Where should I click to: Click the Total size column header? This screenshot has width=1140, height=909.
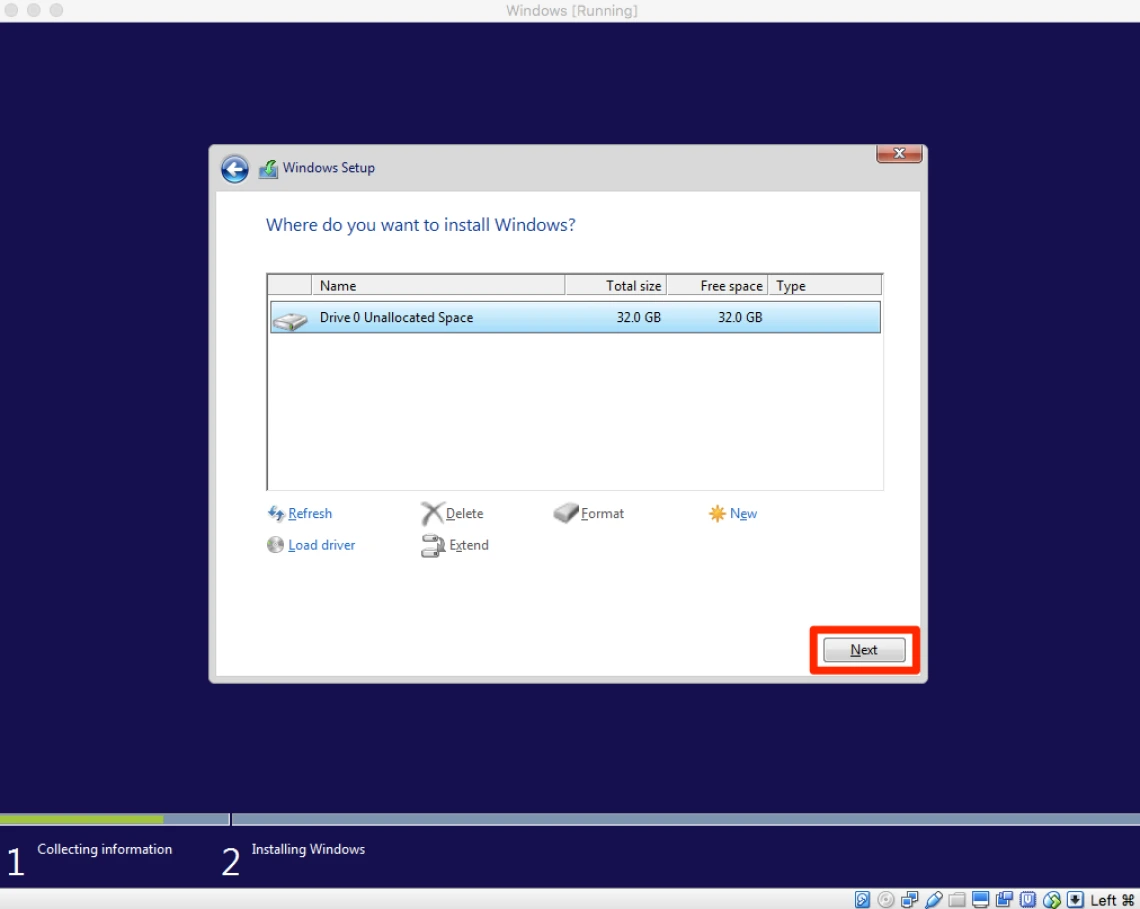pos(616,285)
